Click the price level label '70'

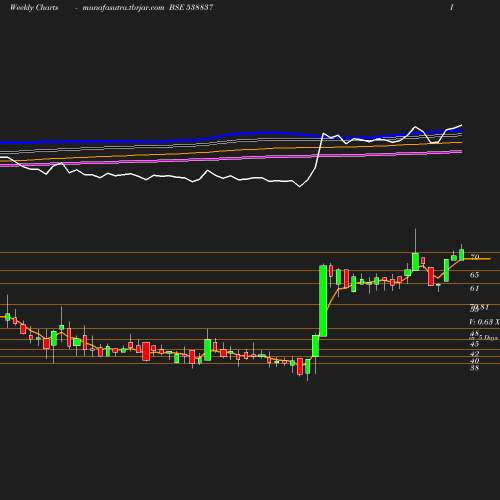475,257
